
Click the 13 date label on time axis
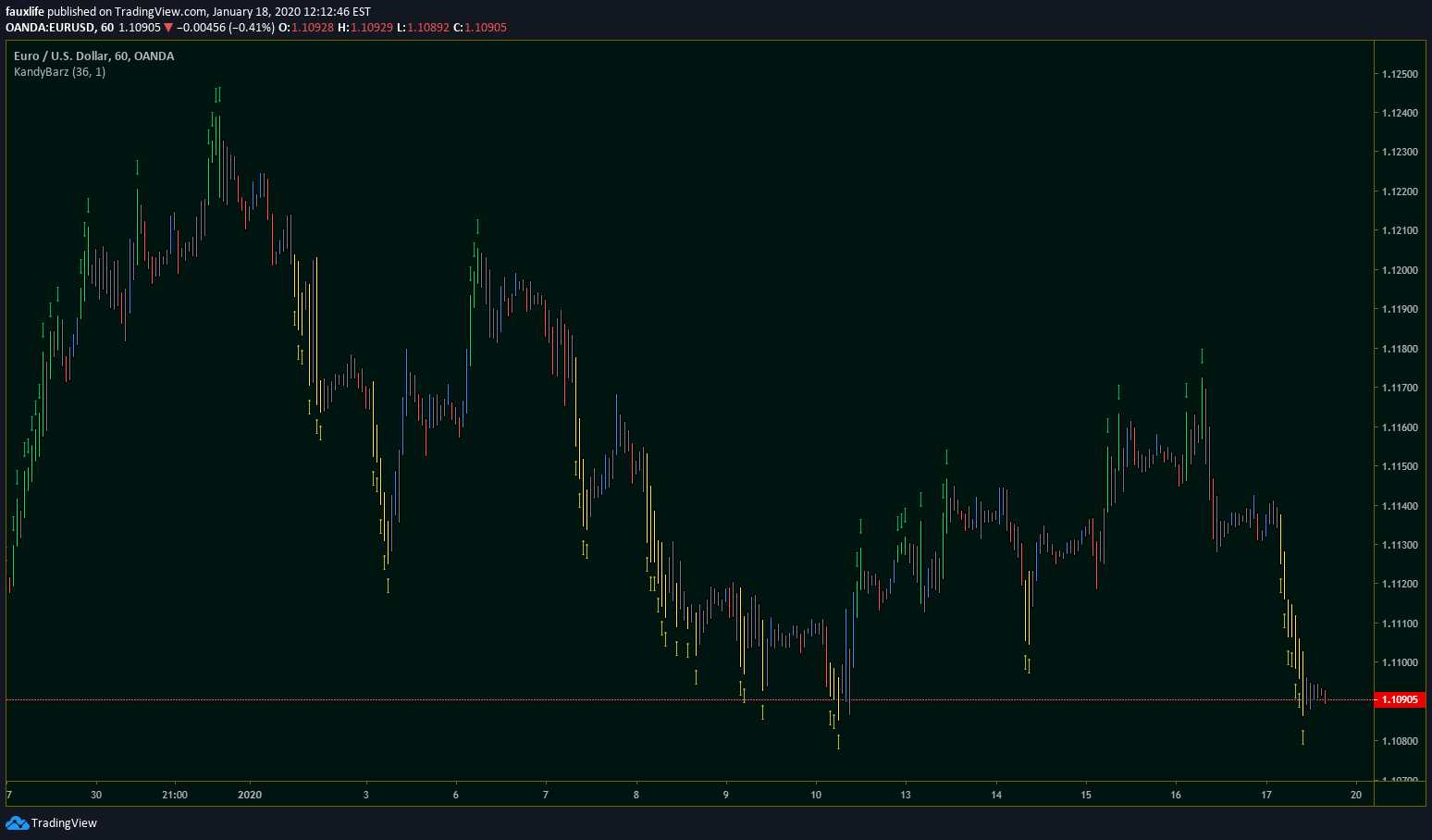coord(906,795)
